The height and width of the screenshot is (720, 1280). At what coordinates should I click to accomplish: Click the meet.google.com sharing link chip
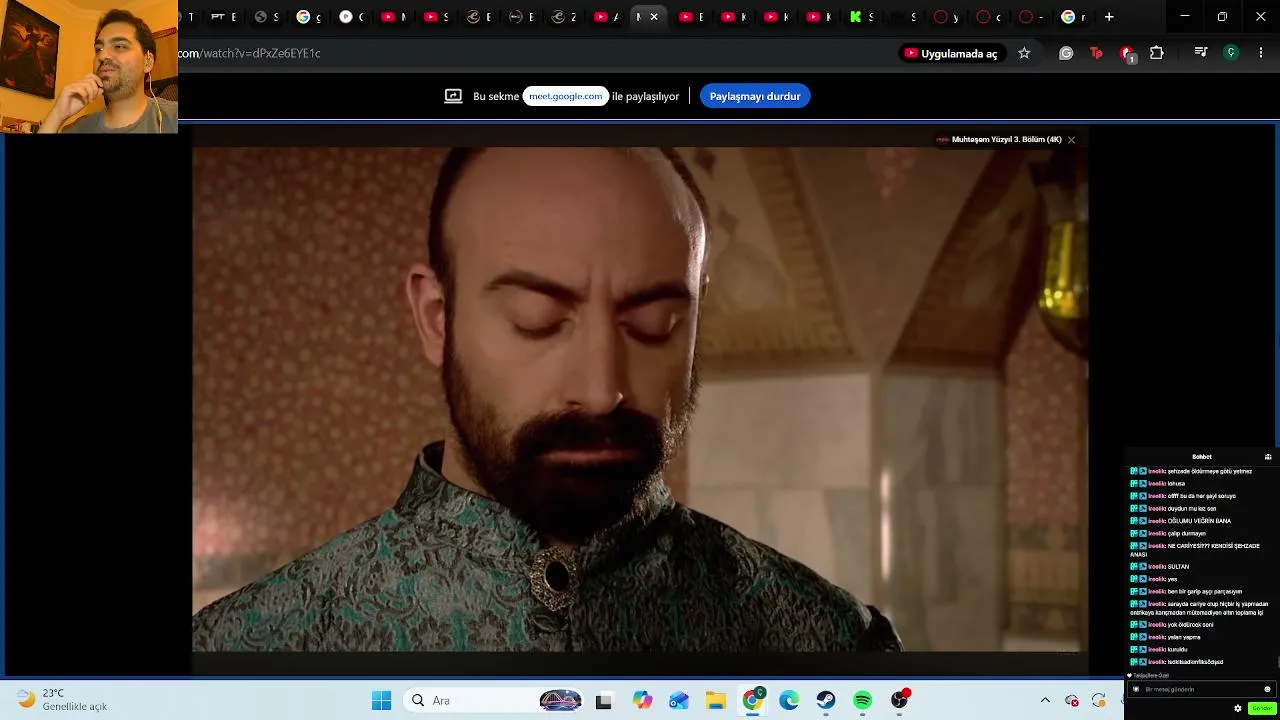(566, 96)
